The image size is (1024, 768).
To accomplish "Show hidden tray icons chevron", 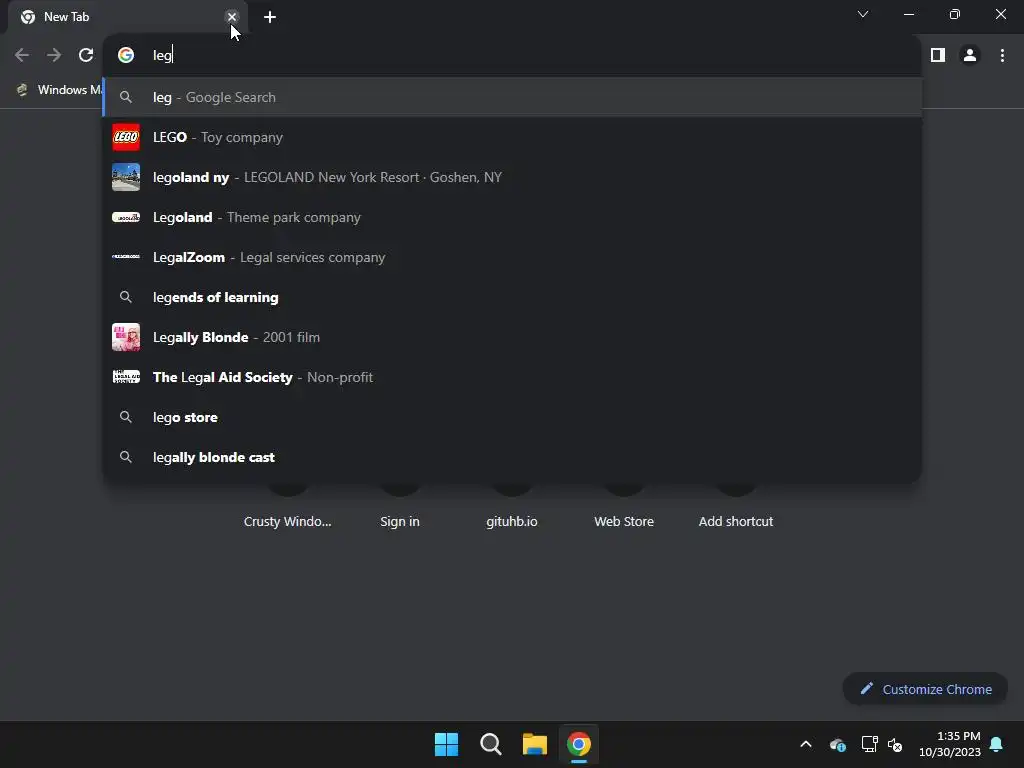I will [x=806, y=744].
